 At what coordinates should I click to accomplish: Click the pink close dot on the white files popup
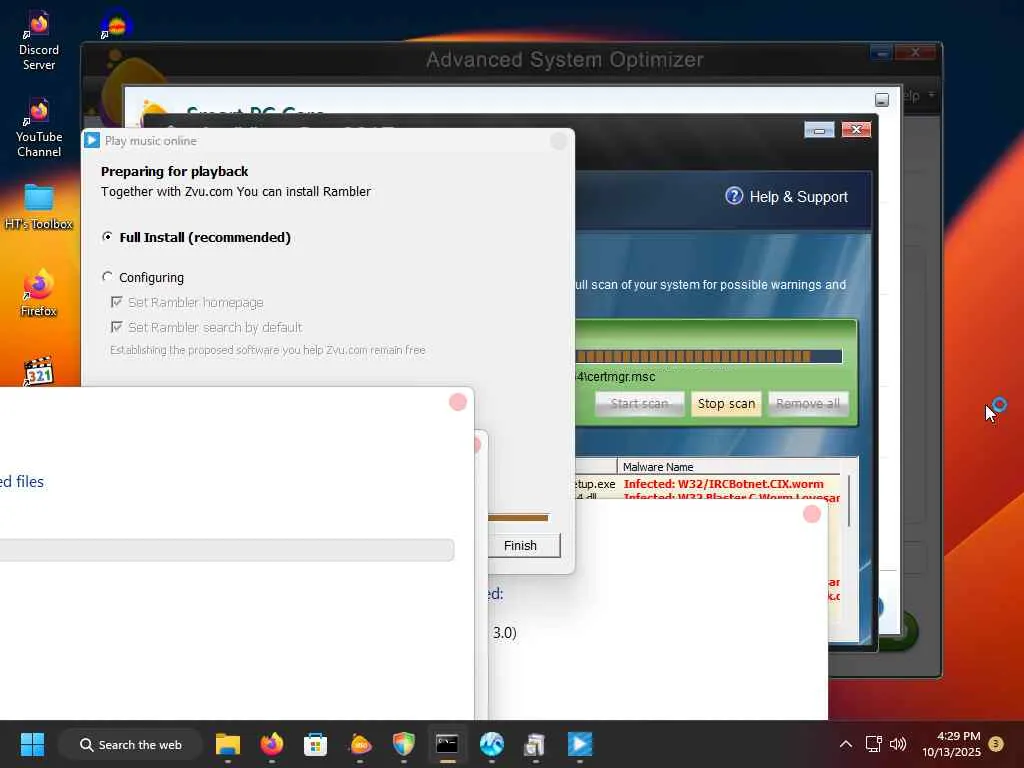click(458, 402)
